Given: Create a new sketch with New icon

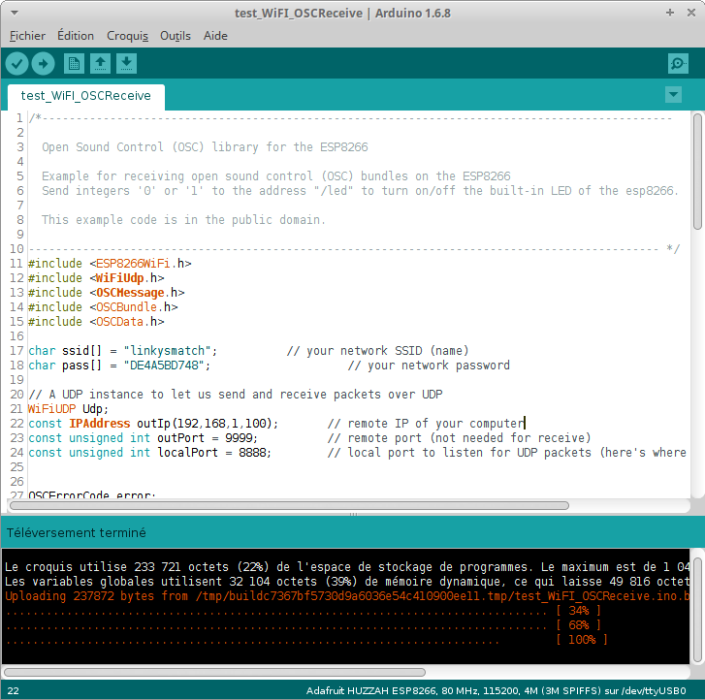Looking at the screenshot, I should click(74, 63).
